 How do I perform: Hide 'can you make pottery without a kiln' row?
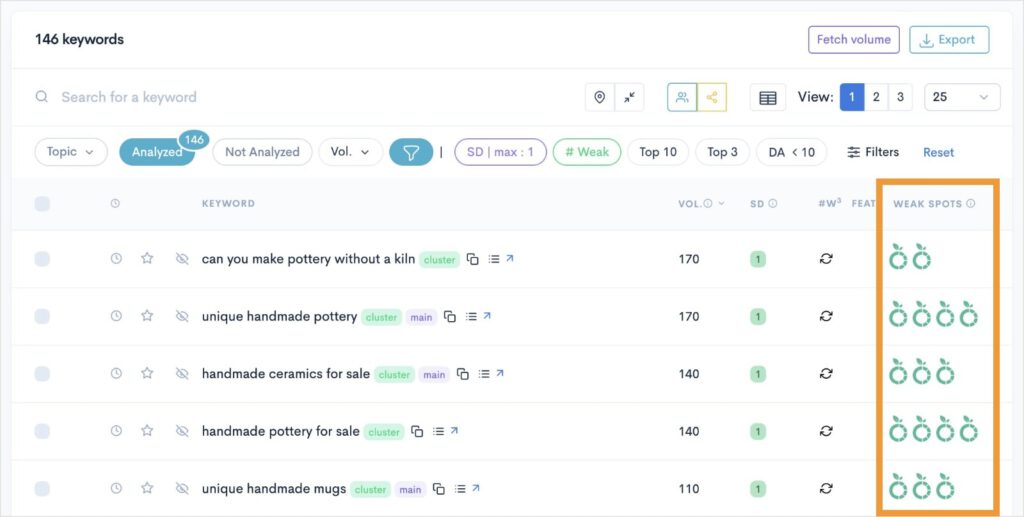(x=182, y=259)
